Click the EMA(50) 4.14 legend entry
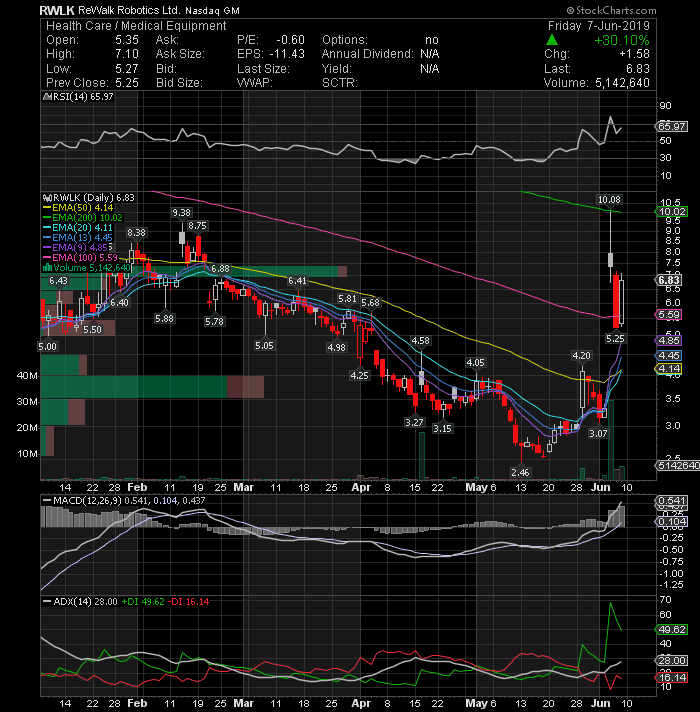Image resolution: width=700 pixels, height=712 pixels. [x=78, y=208]
